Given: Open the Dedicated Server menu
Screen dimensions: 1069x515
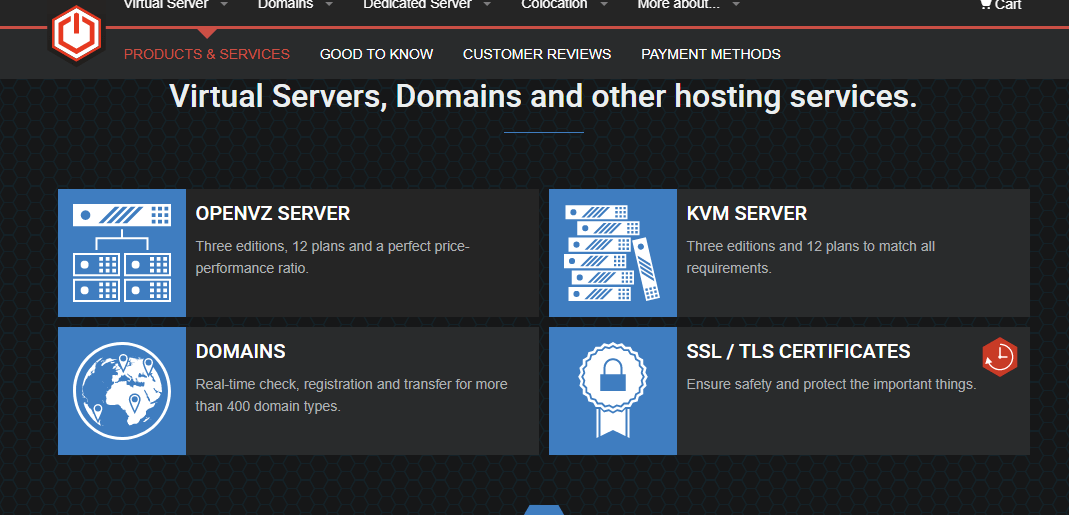Looking at the screenshot, I should (x=417, y=4).
